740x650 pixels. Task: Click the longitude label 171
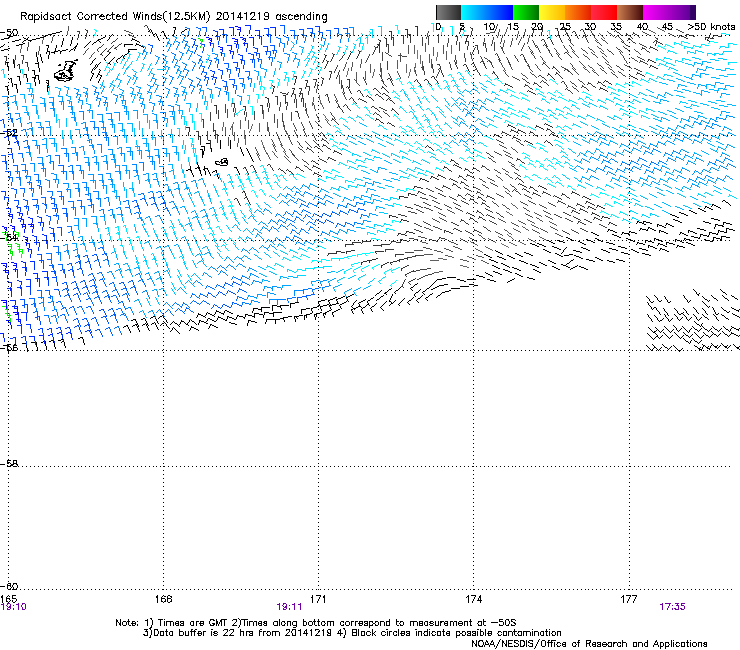pyautogui.click(x=318, y=599)
